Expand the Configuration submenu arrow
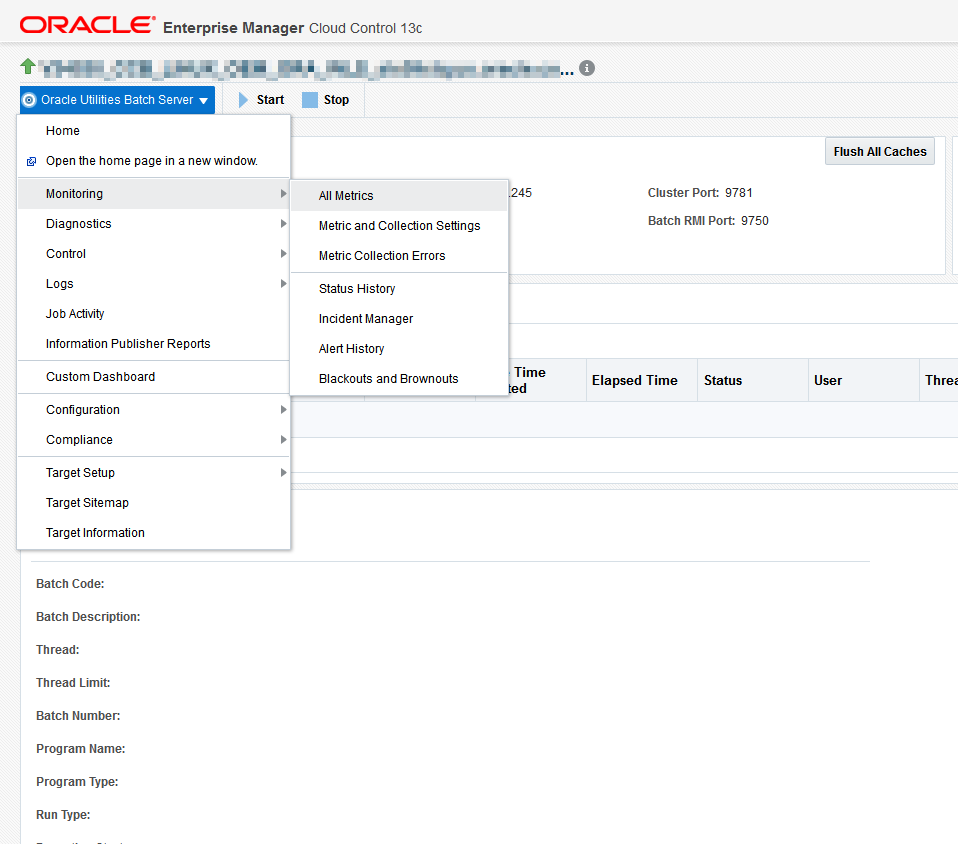 (283, 409)
